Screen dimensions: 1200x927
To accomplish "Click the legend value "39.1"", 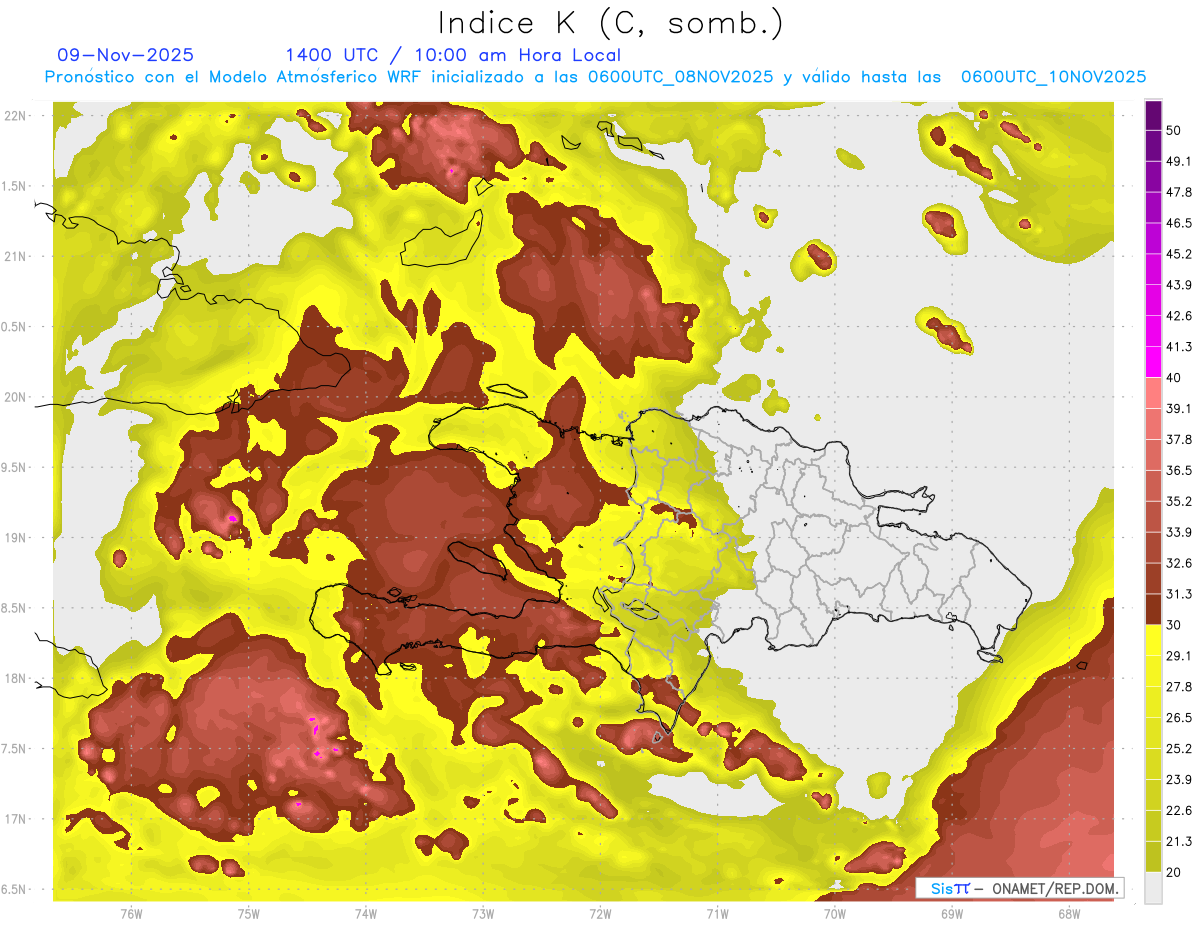I will click(1179, 409).
